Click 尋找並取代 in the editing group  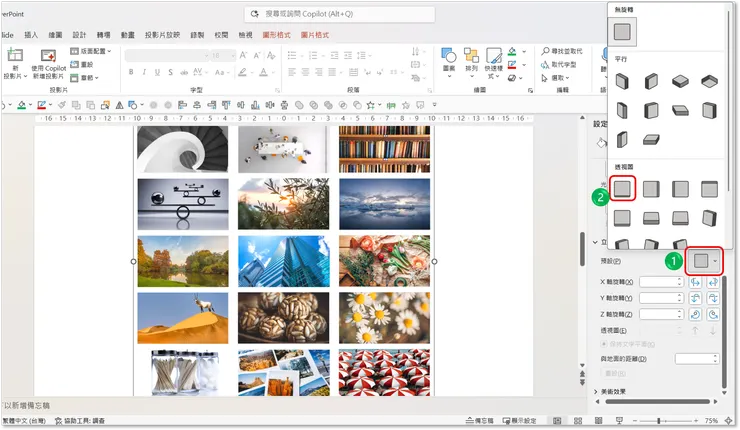562,51
